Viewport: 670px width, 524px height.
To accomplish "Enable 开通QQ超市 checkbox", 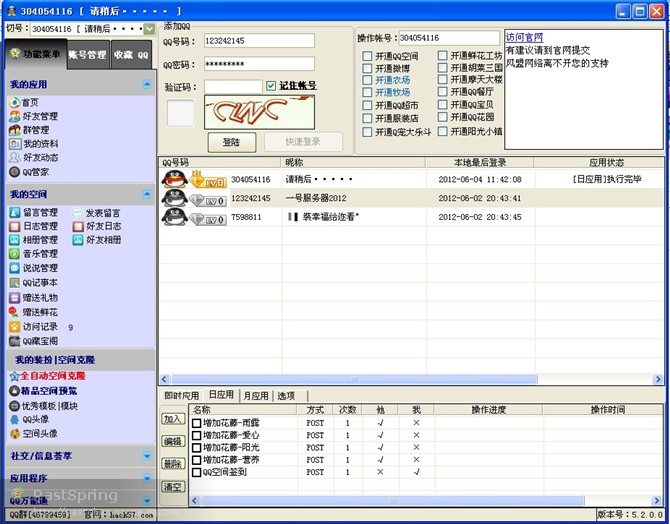I will click(x=367, y=105).
